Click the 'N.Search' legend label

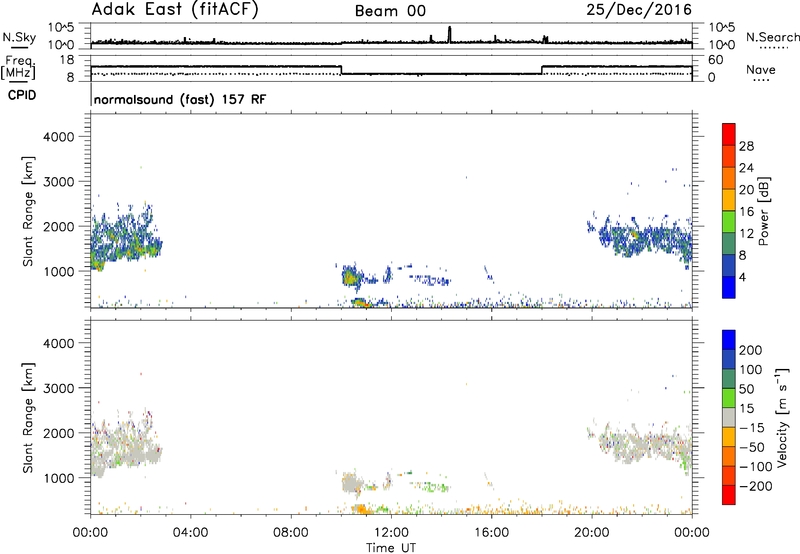pyautogui.click(x=772, y=37)
